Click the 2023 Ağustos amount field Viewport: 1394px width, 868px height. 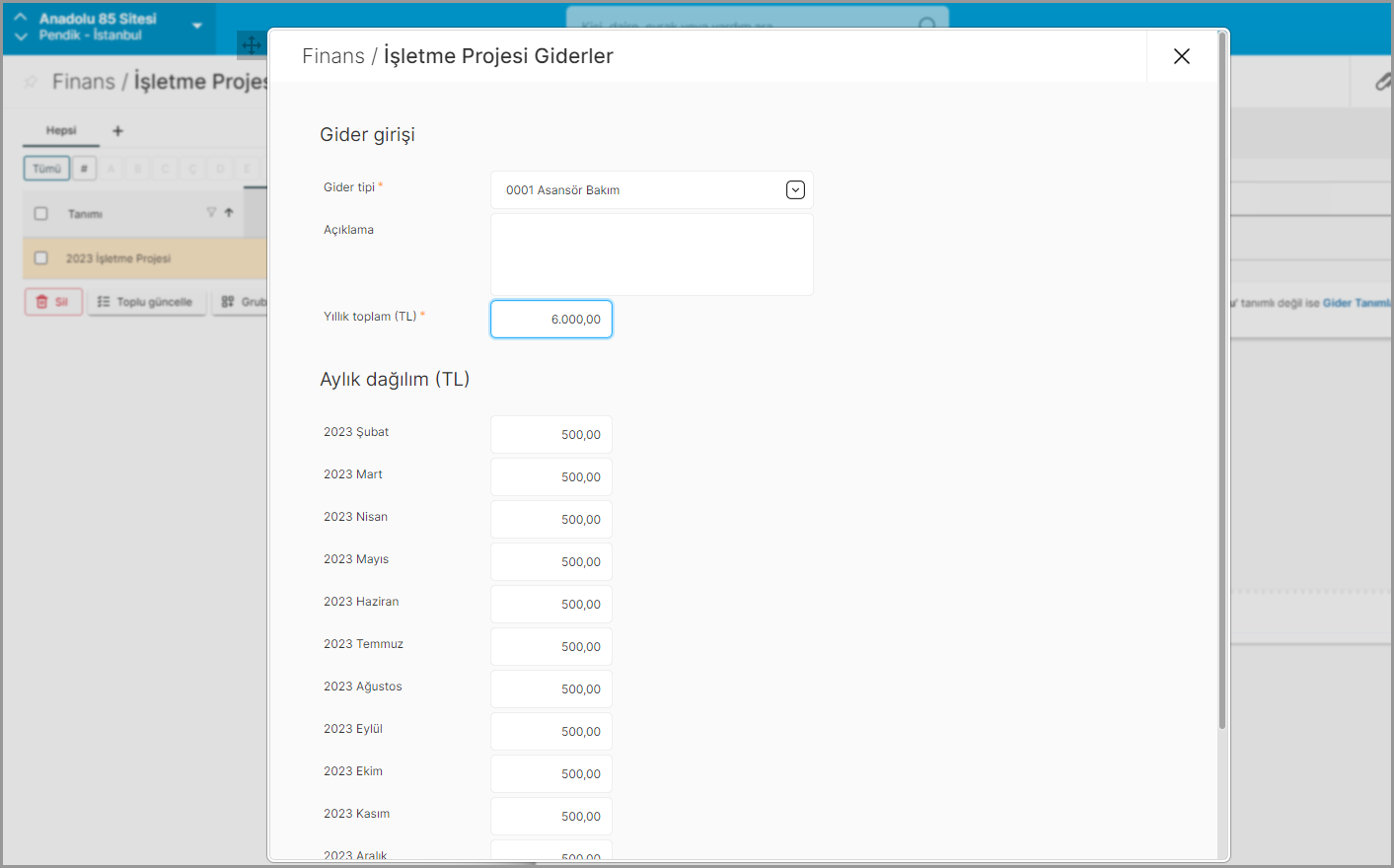coord(551,688)
